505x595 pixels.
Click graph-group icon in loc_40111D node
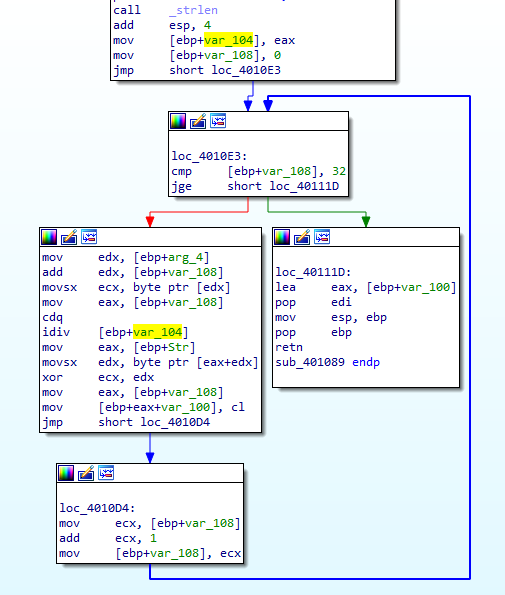[x=322, y=237]
